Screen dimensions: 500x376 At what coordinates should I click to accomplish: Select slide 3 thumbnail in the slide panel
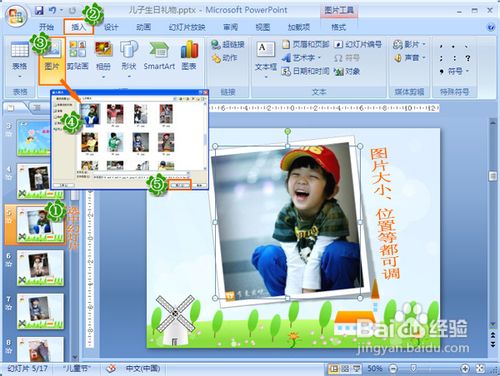click(x=33, y=138)
